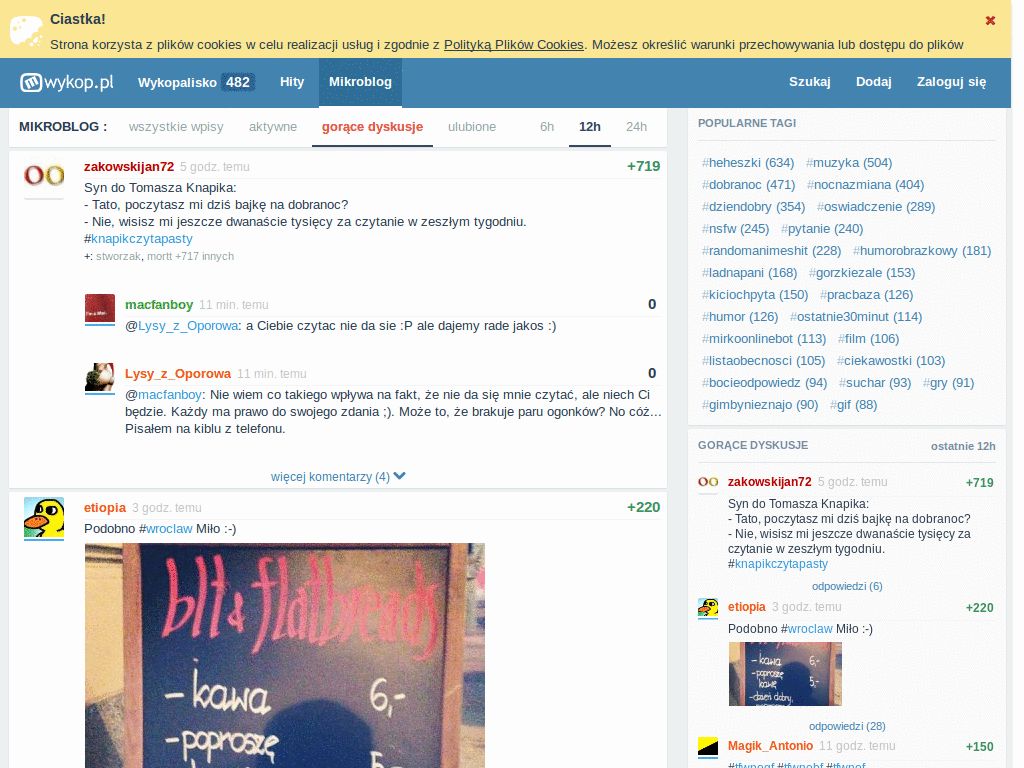
Task: Click etiopia's duck avatar in the main feed
Action: pos(44,517)
